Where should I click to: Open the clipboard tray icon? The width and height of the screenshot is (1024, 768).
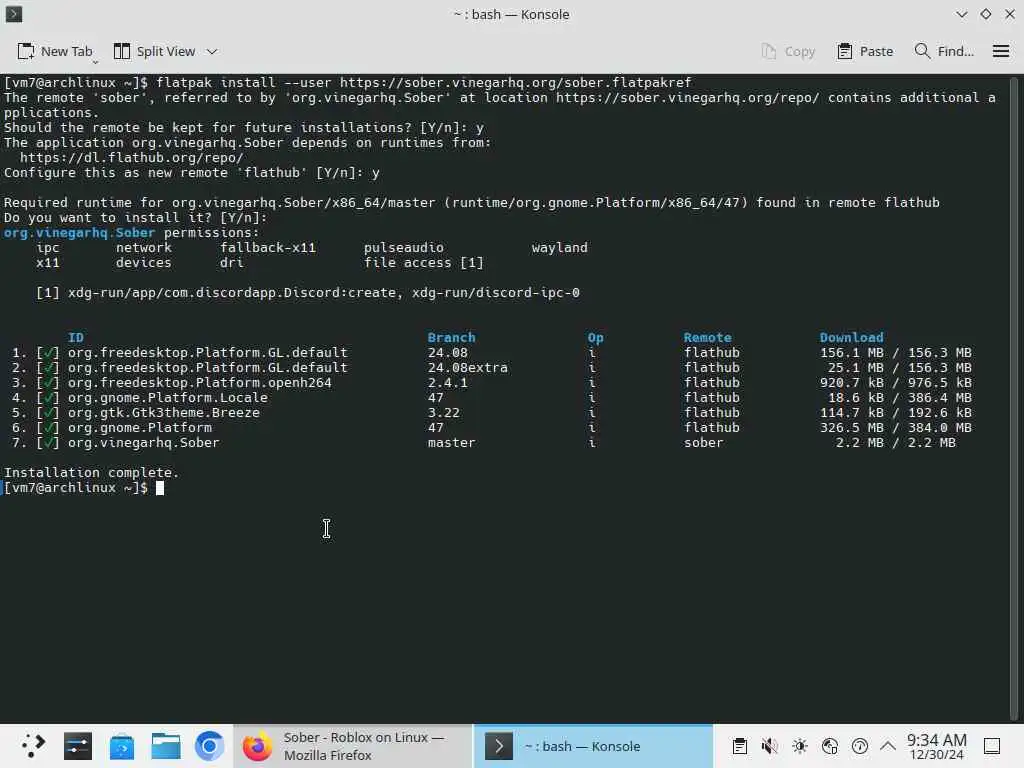pyautogui.click(x=739, y=746)
